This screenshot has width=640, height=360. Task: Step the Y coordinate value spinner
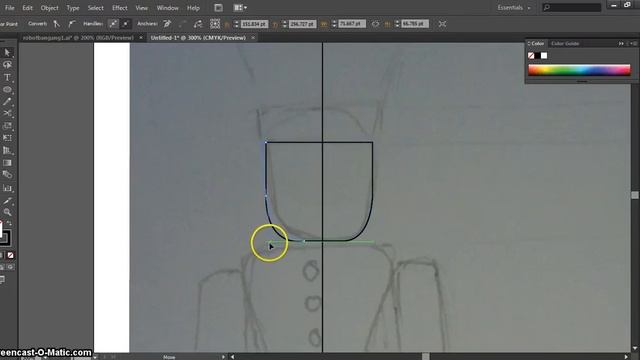point(284,24)
